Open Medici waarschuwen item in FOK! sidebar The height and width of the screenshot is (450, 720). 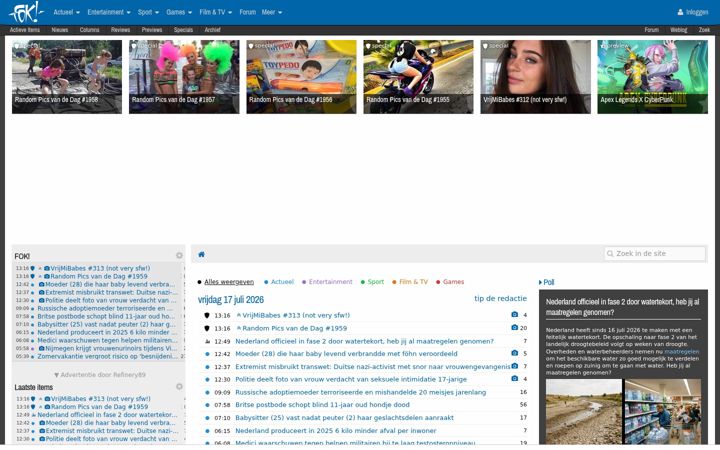click(x=107, y=340)
